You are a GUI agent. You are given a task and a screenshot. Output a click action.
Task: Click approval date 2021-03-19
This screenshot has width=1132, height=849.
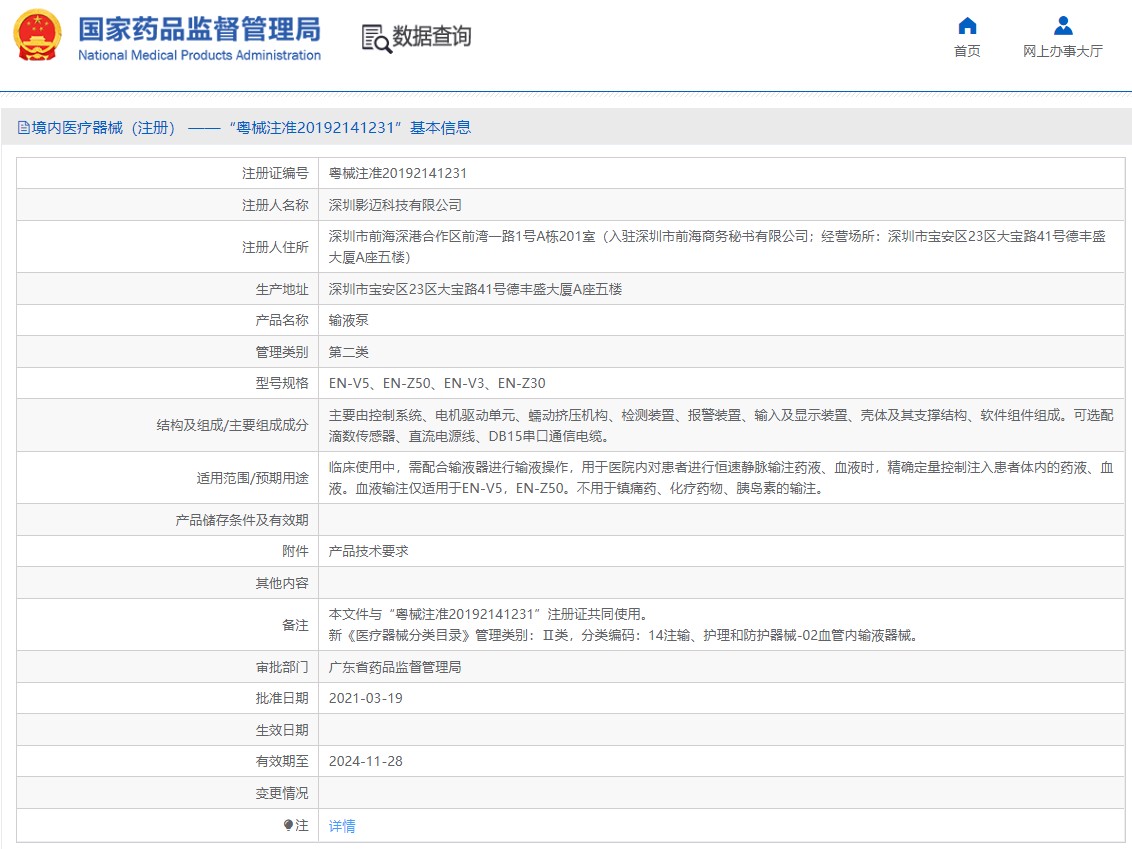click(365, 698)
